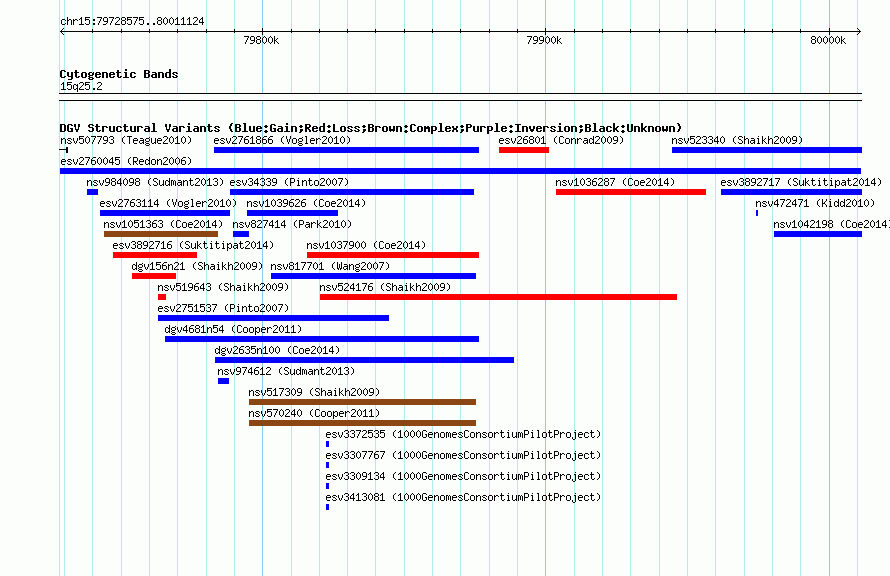
Task: Select the nsv524176 (Shaikh2009) long red bar
Action: [498, 297]
